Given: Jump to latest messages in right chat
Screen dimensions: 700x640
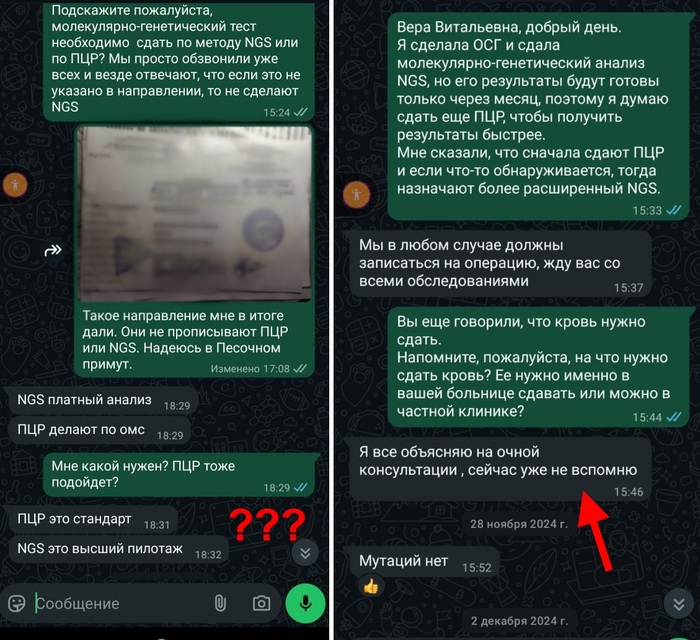Looking at the screenshot, I should coord(679,604).
